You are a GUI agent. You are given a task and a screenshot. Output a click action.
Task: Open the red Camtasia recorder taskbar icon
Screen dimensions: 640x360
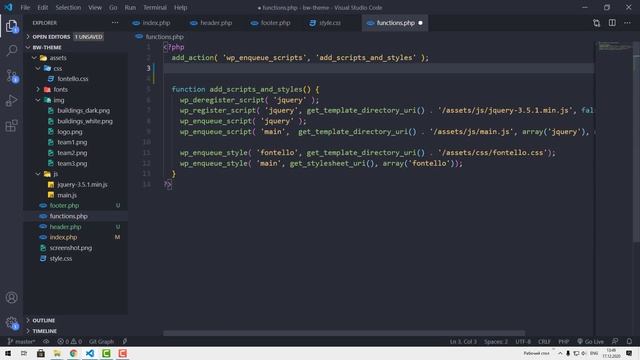pyautogui.click(x=122, y=353)
